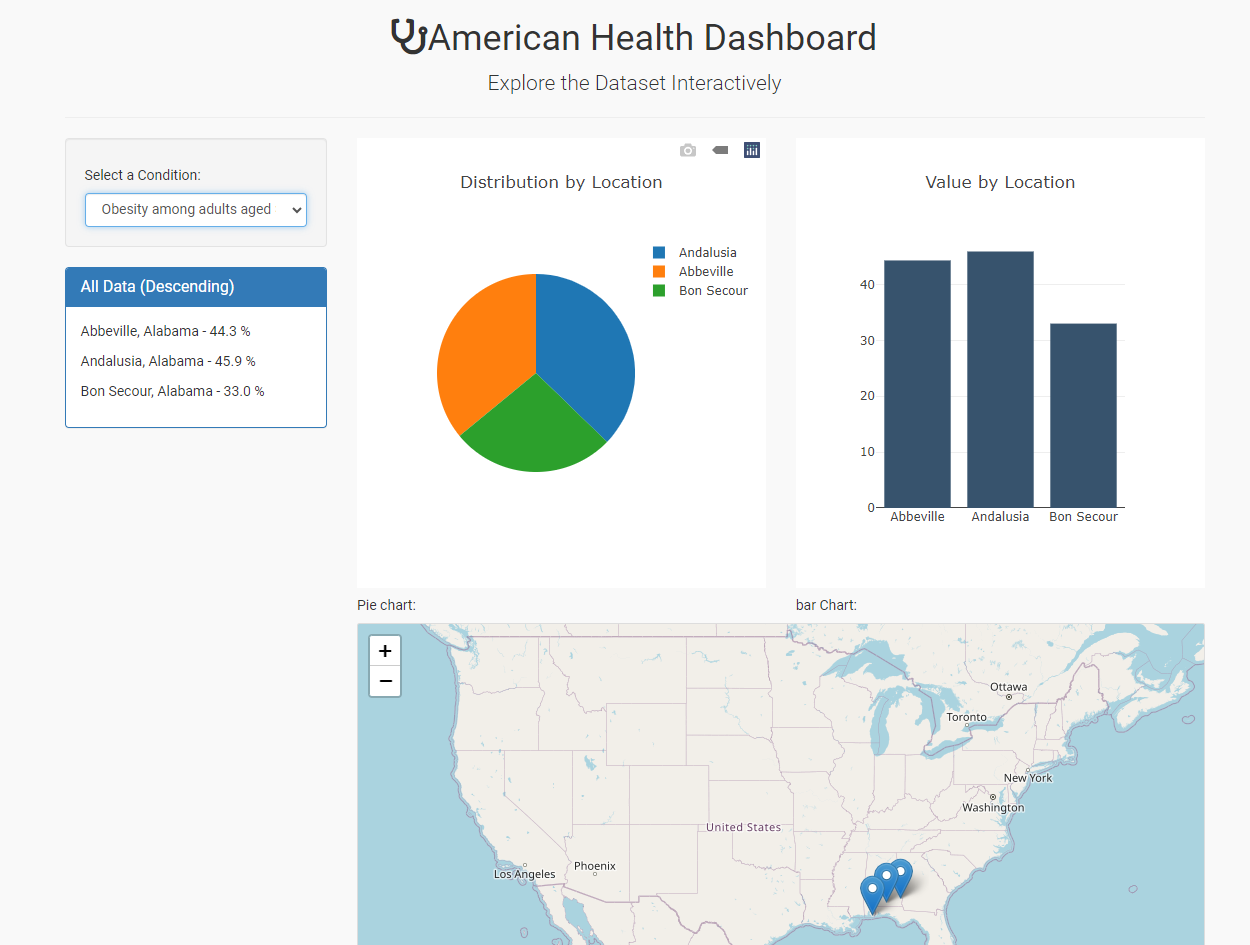
Task: Select Andalusia, Alabama - 45.9 % list entry
Action: point(168,361)
